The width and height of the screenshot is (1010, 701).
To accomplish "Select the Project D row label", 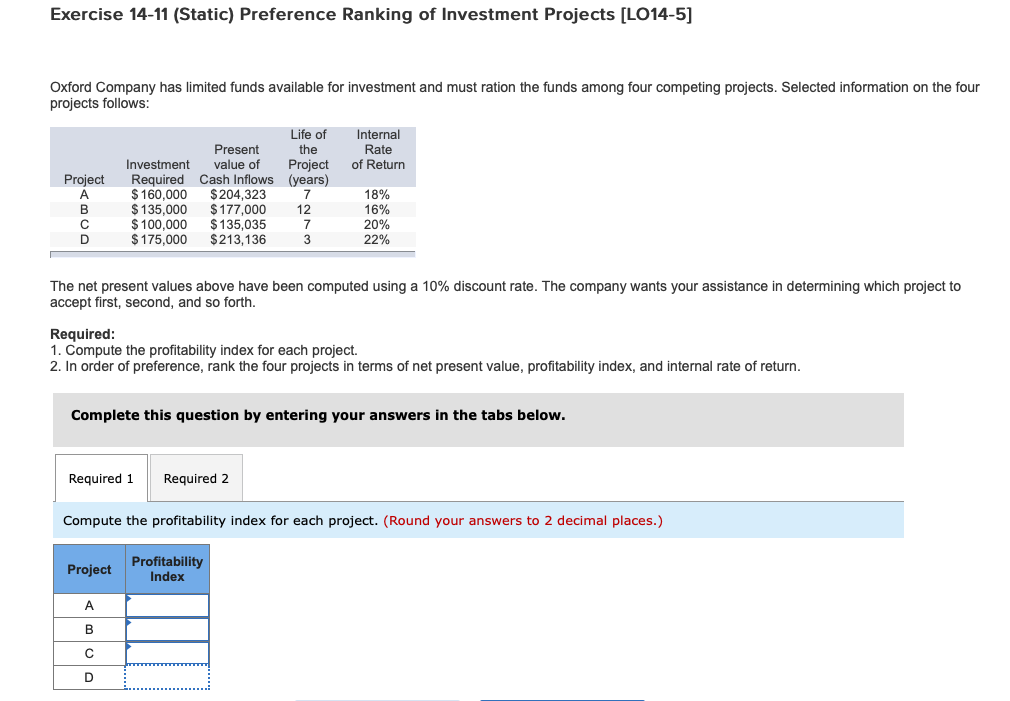I will 89,677.
